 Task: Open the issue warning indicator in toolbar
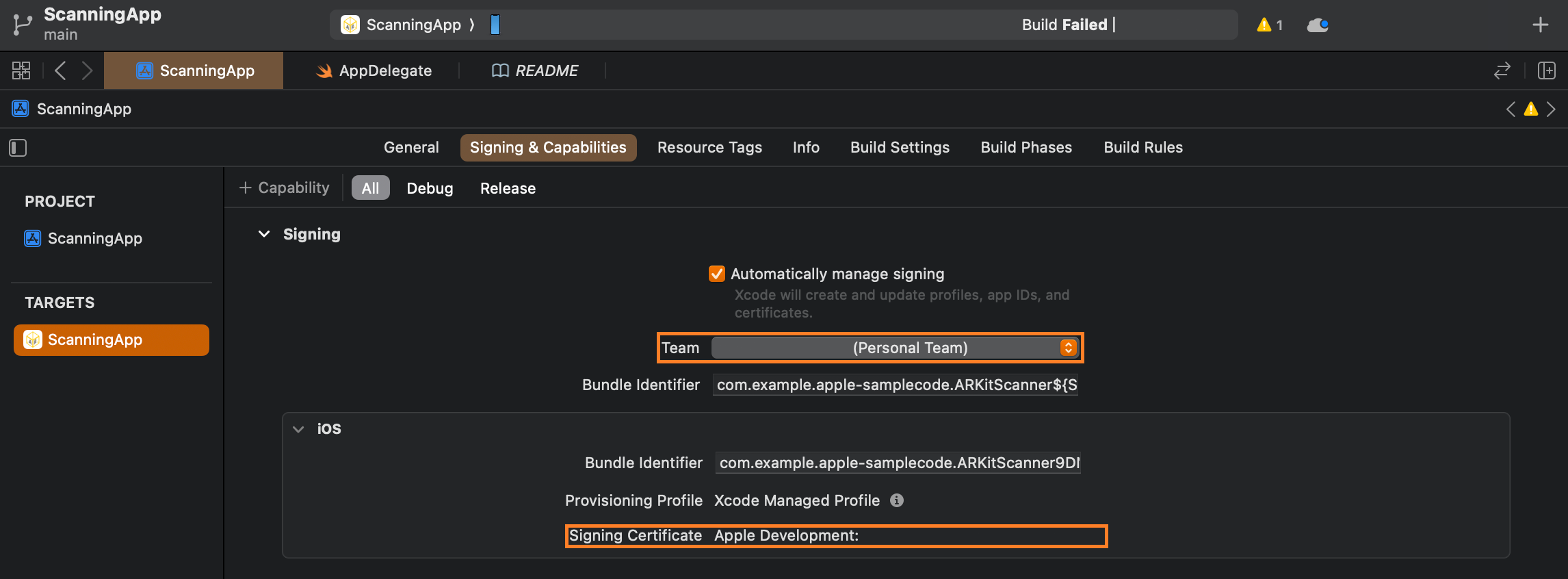click(x=1269, y=25)
